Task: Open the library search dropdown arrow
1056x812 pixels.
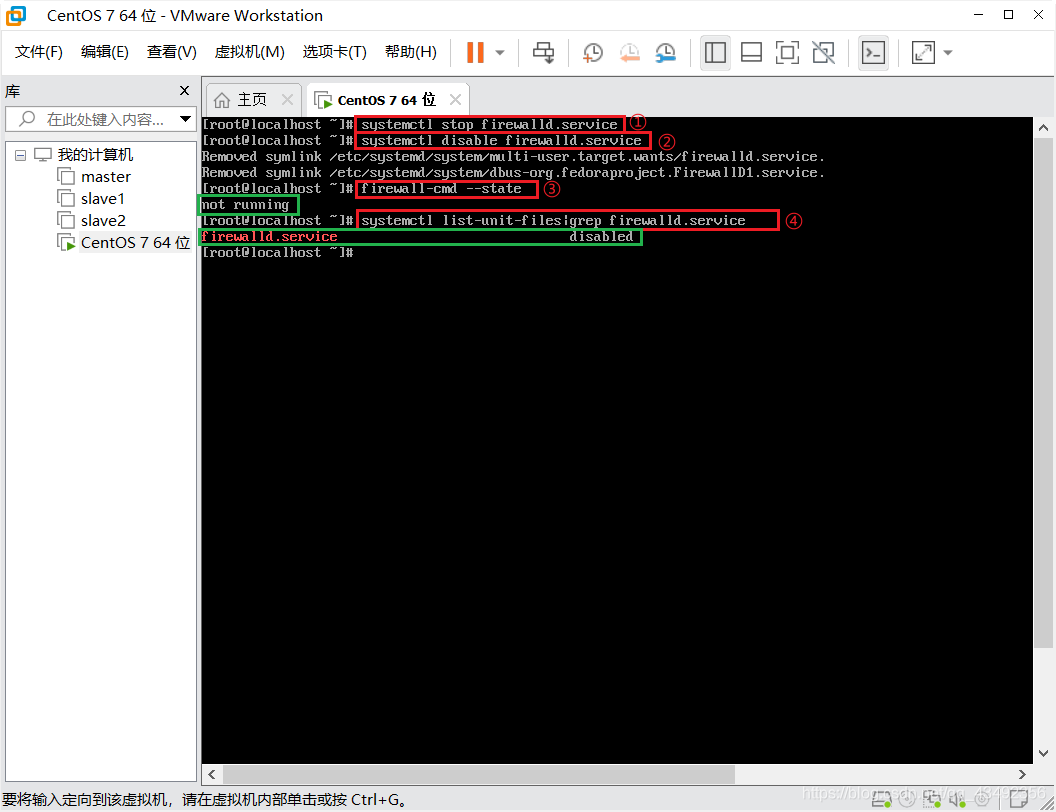Action: pos(185,119)
